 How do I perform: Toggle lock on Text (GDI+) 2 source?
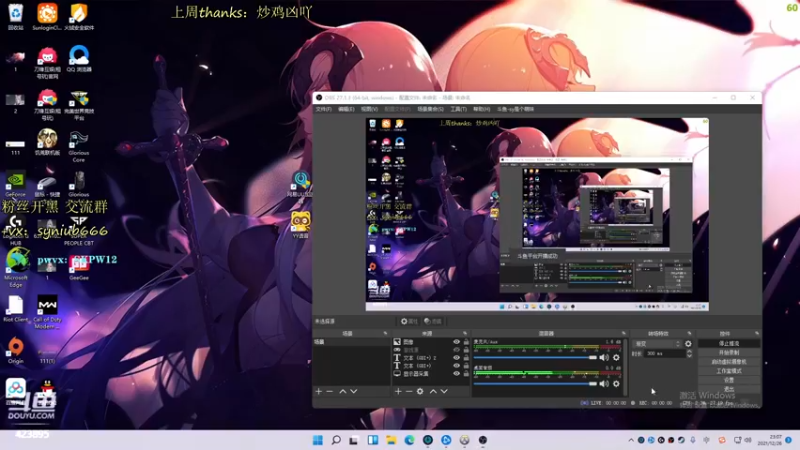[x=466, y=358]
